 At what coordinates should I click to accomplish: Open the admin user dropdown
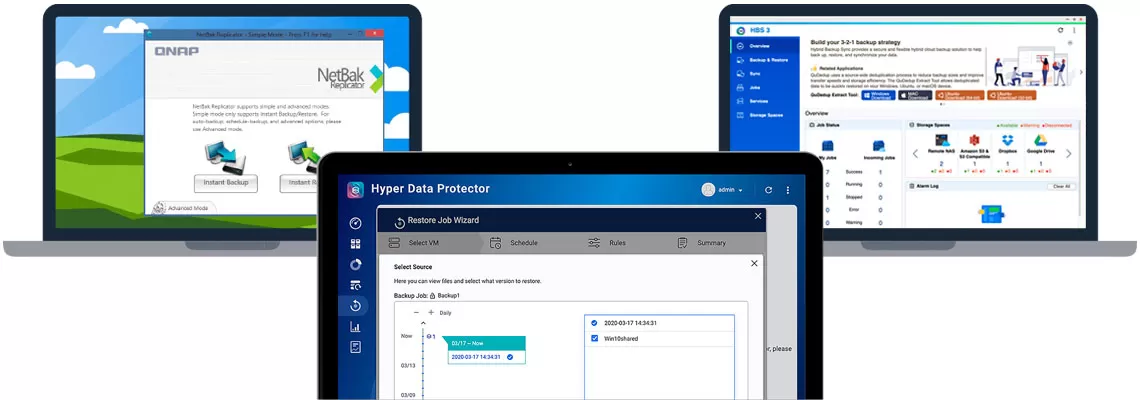tap(722, 189)
